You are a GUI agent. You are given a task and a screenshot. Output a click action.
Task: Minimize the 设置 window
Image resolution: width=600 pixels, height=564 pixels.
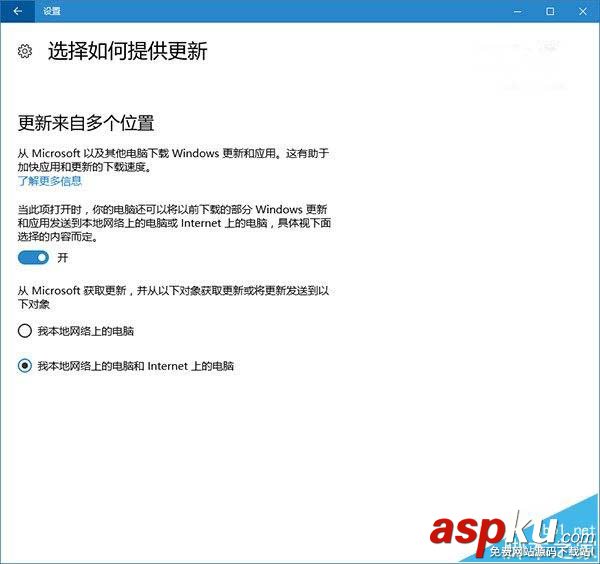coord(517,11)
